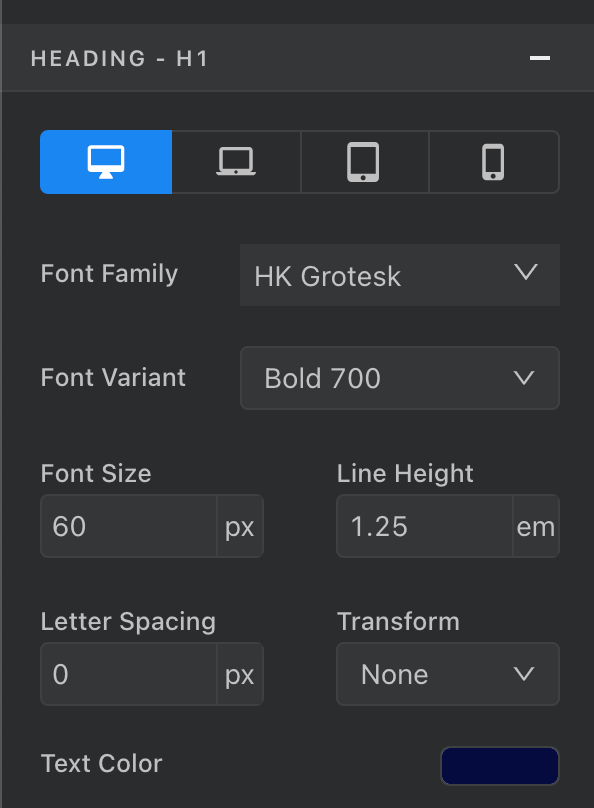The image size is (594, 808).
Task: Select the desktop responsive view icon
Action: pos(105,161)
